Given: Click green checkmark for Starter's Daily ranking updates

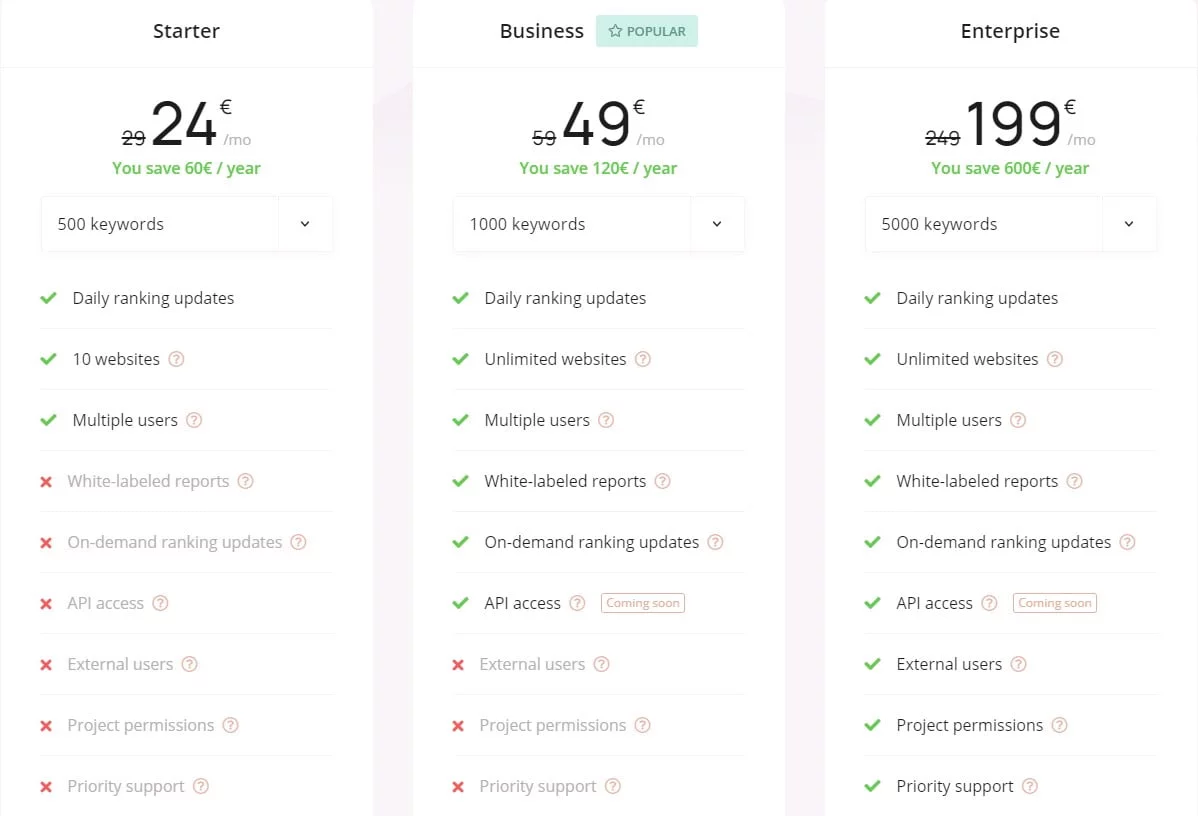Looking at the screenshot, I should (48, 298).
